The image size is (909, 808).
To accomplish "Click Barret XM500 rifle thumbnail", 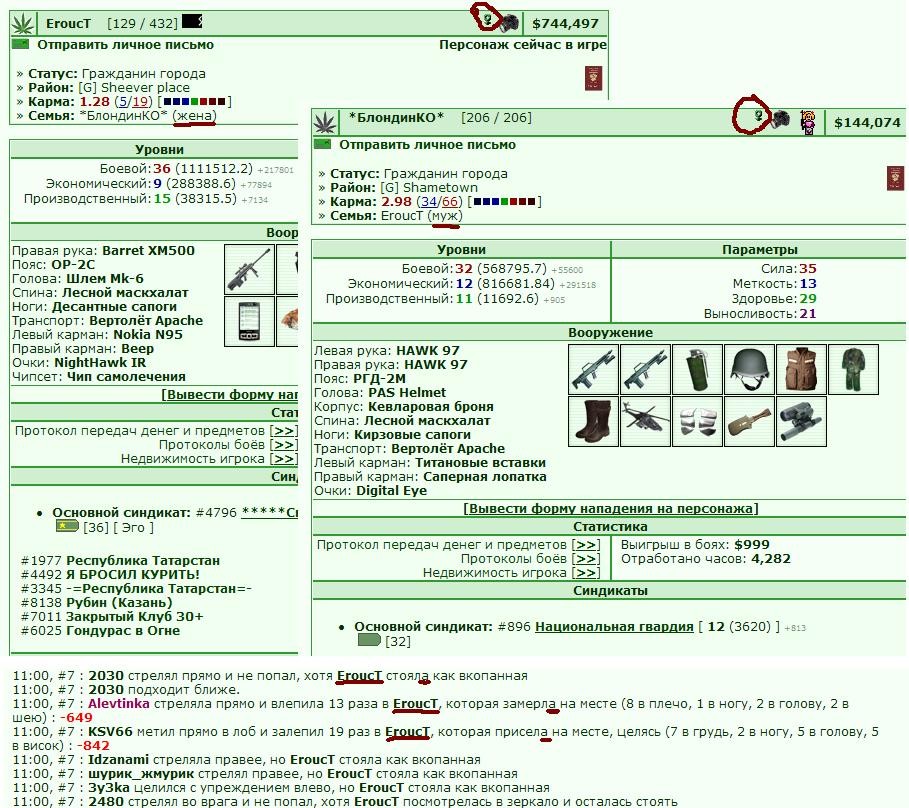I will (x=249, y=270).
